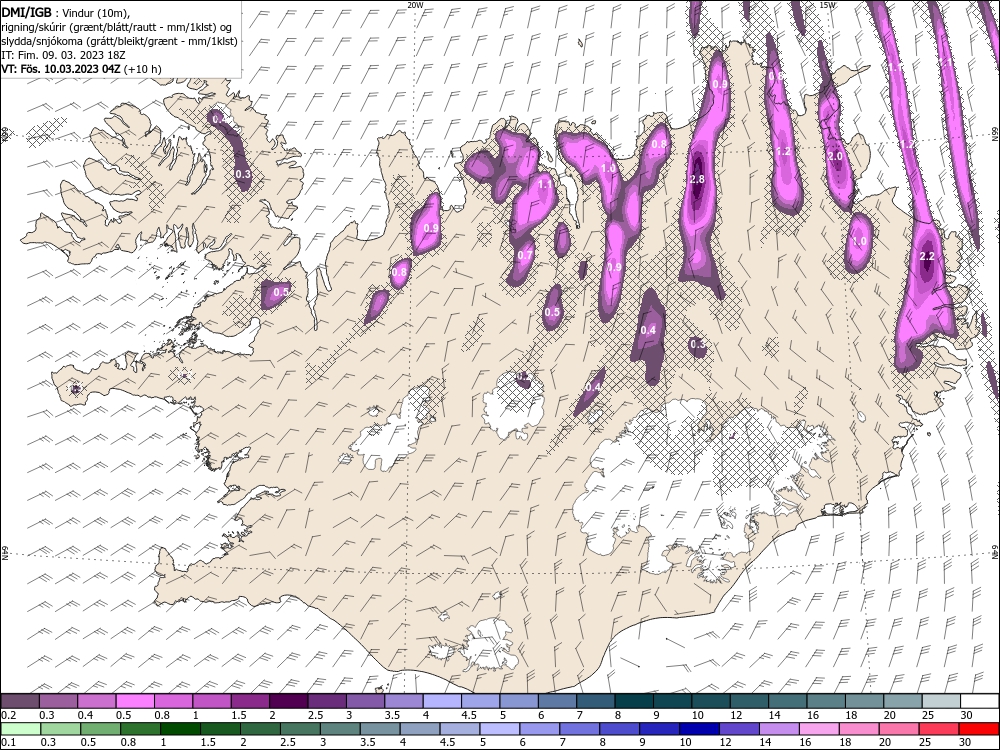This screenshot has width=1000, height=750.
Task: Pick the dark purple snow legend swatch labeled 2
Action: (x=288, y=702)
